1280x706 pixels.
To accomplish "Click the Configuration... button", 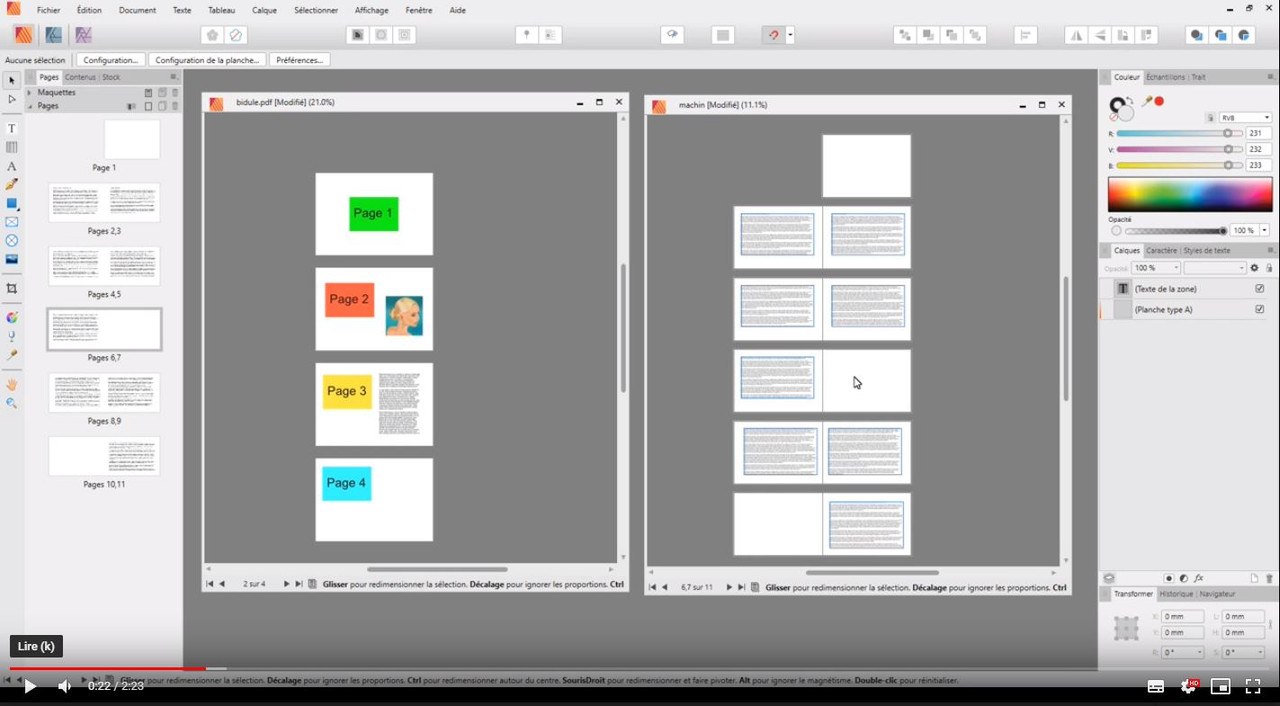I will pyautogui.click(x=110, y=60).
